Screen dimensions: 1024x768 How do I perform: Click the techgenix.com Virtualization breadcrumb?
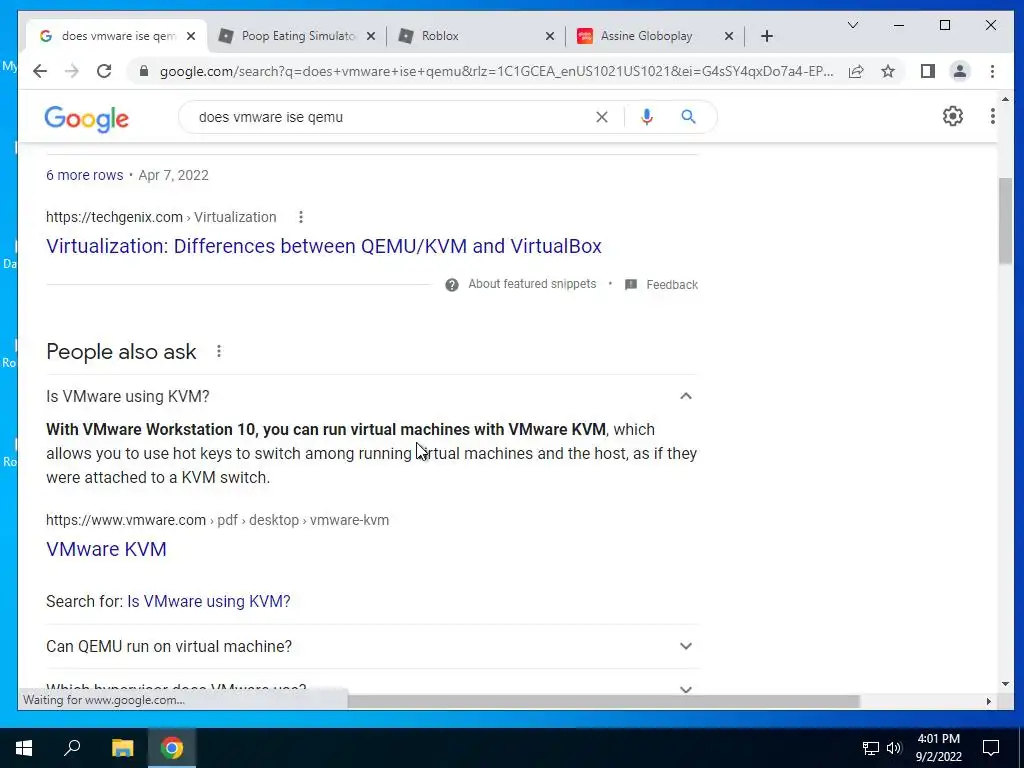161,217
